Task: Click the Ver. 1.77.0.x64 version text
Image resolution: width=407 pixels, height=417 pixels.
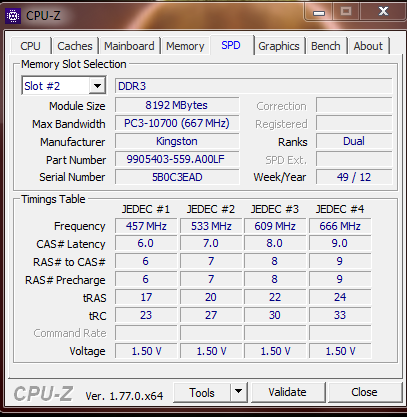Action: click(x=124, y=396)
